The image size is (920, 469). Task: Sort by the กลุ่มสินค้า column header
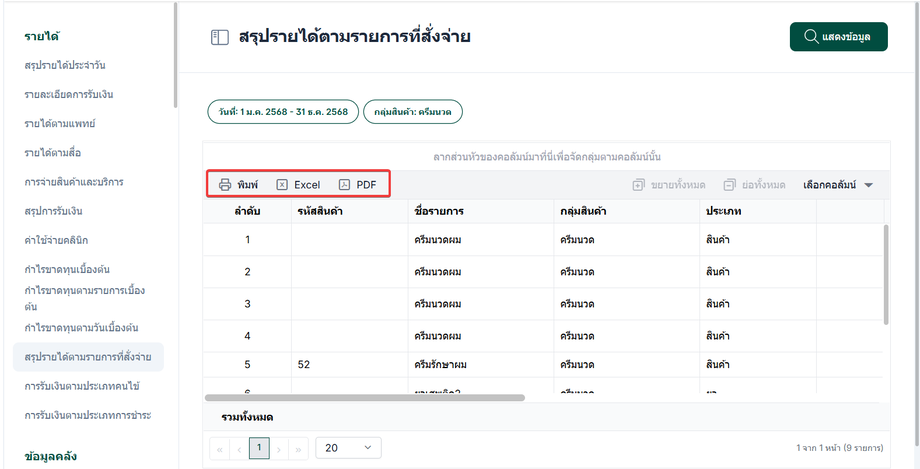click(627, 211)
